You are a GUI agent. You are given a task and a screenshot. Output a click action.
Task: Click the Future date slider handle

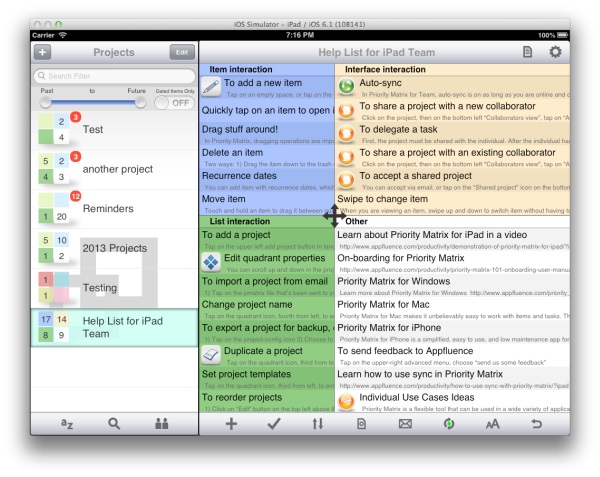pyautogui.click(x=140, y=102)
